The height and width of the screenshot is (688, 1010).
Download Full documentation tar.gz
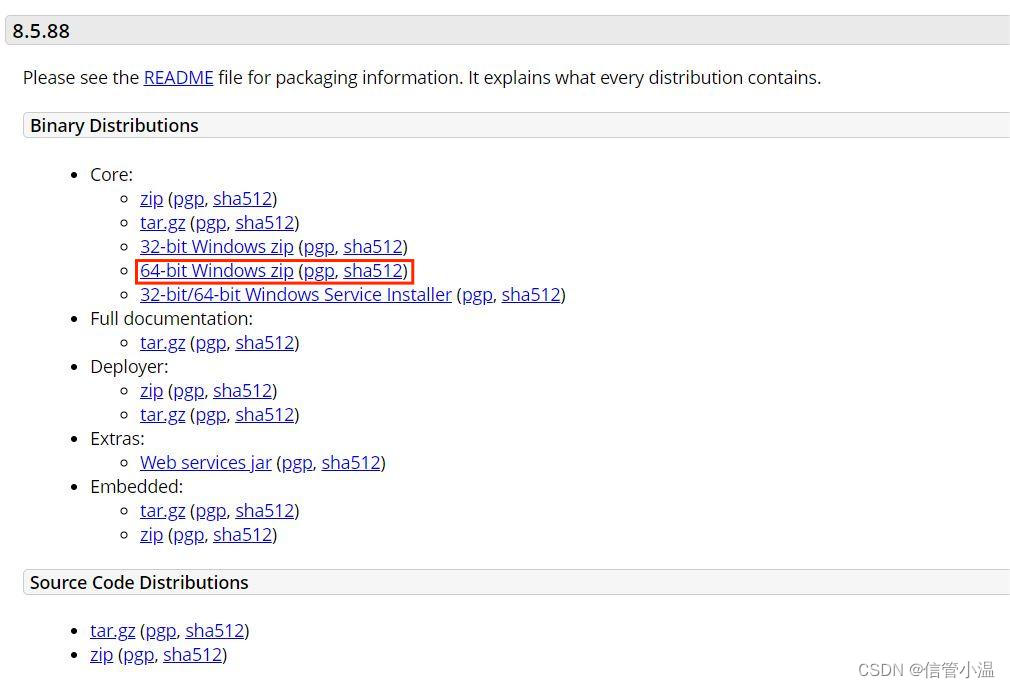pyautogui.click(x=162, y=343)
